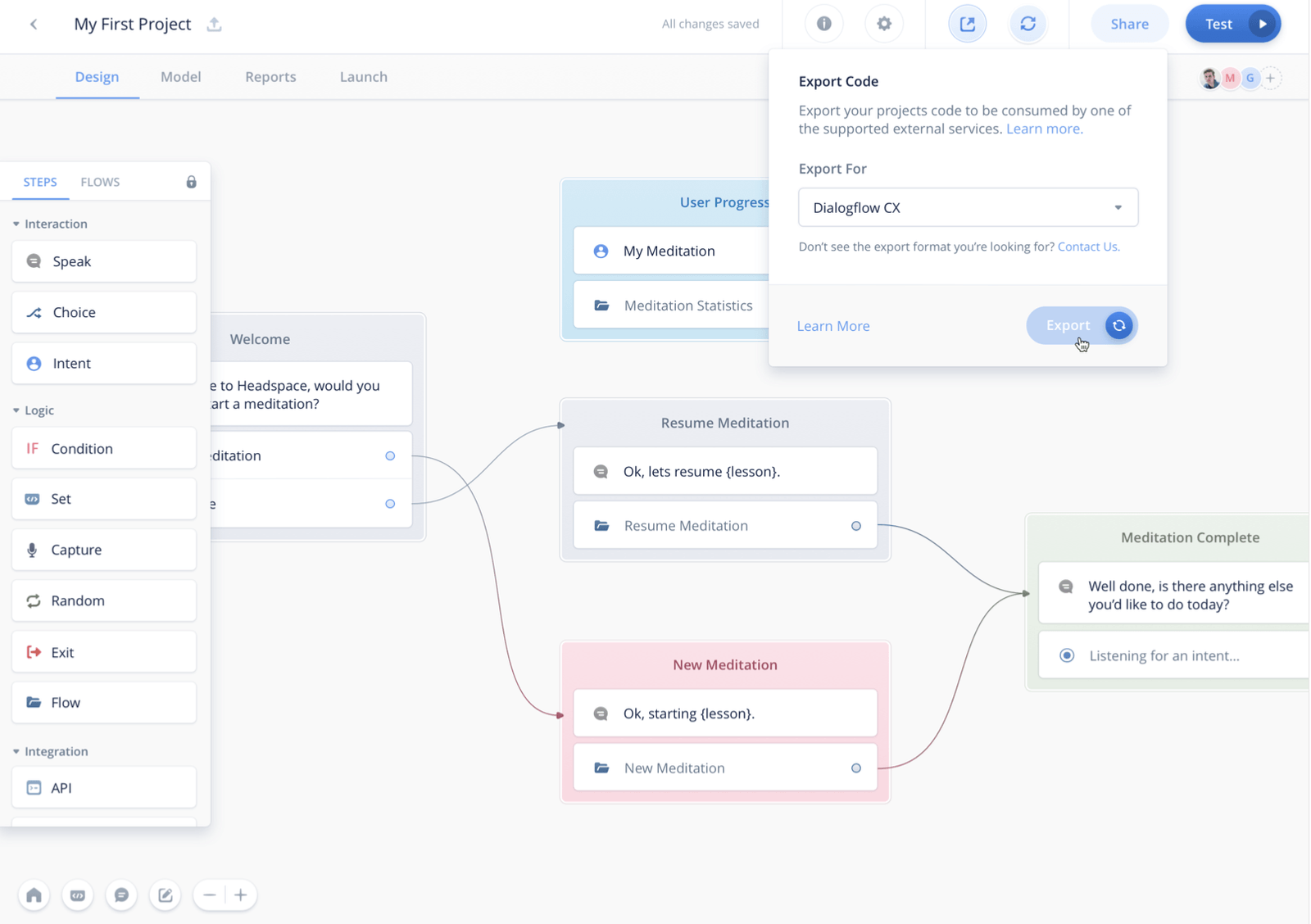Click the markup edit icon at bottom
Viewport: 1311px width, 924px height.
165,895
